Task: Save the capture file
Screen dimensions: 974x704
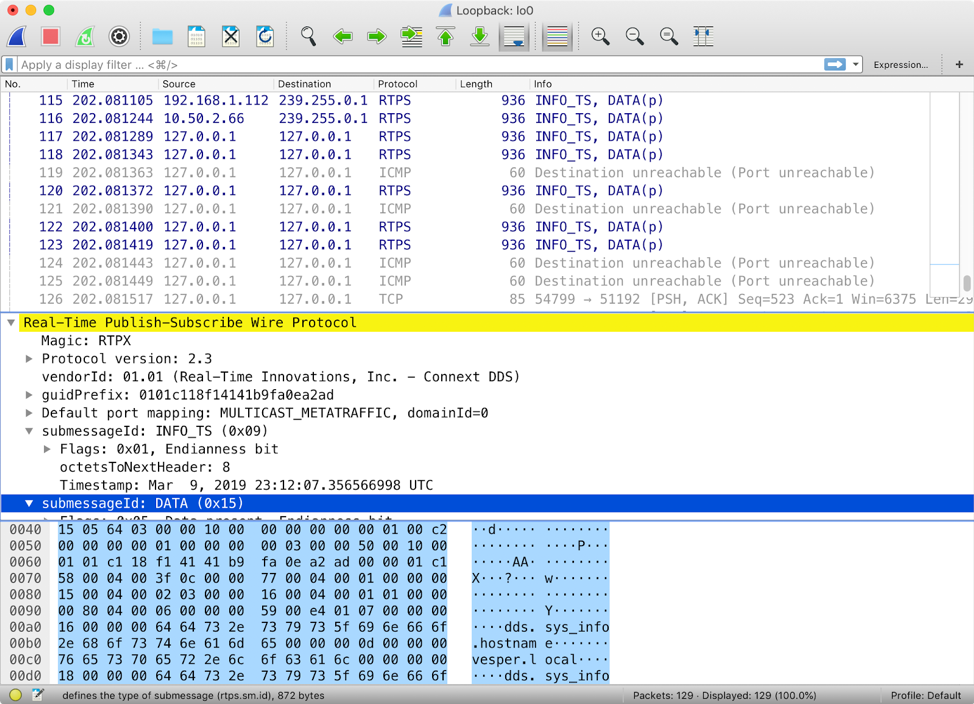Action: coord(196,37)
